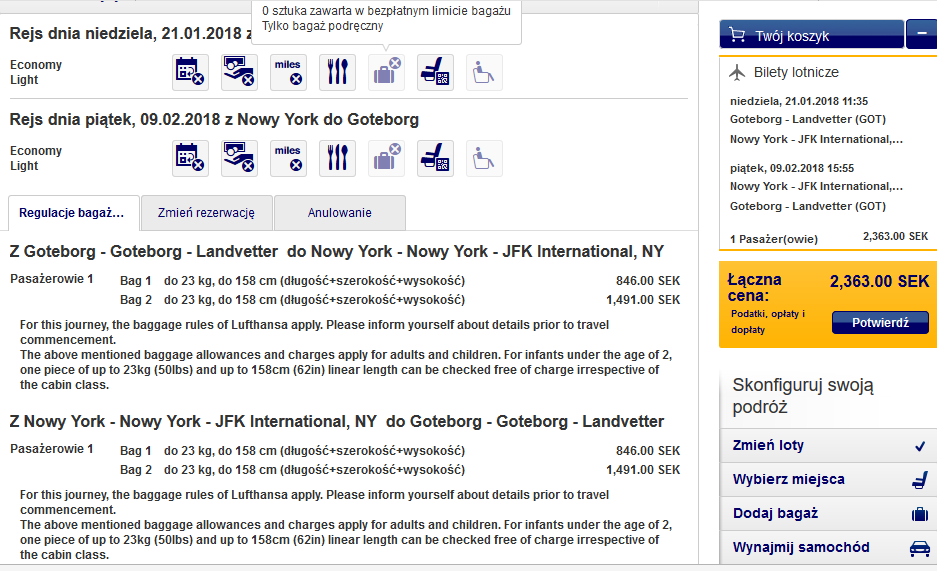The height and width of the screenshot is (571, 937).
Task: Click the checkmark beside Zmień loty
Action: tap(920, 446)
